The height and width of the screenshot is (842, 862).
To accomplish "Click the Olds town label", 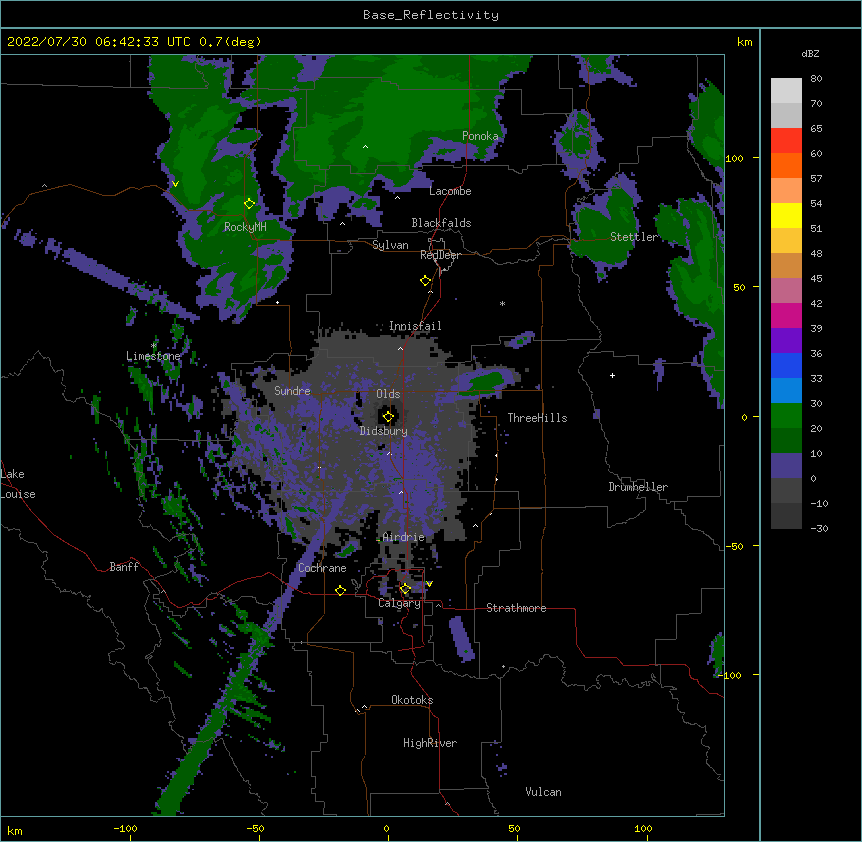I will [x=388, y=394].
